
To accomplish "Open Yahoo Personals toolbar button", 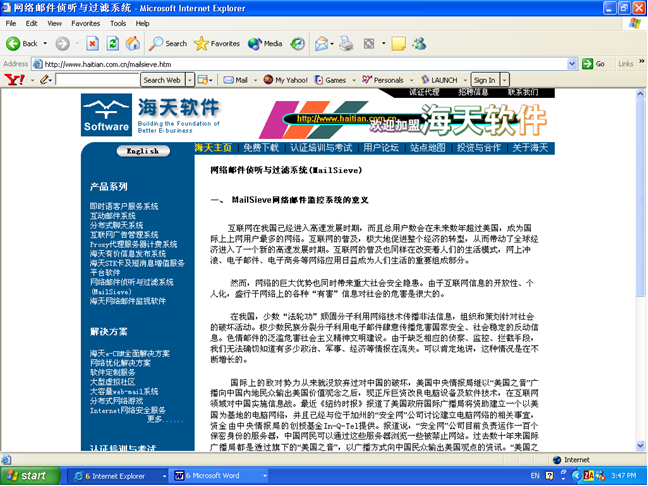I will [383, 80].
